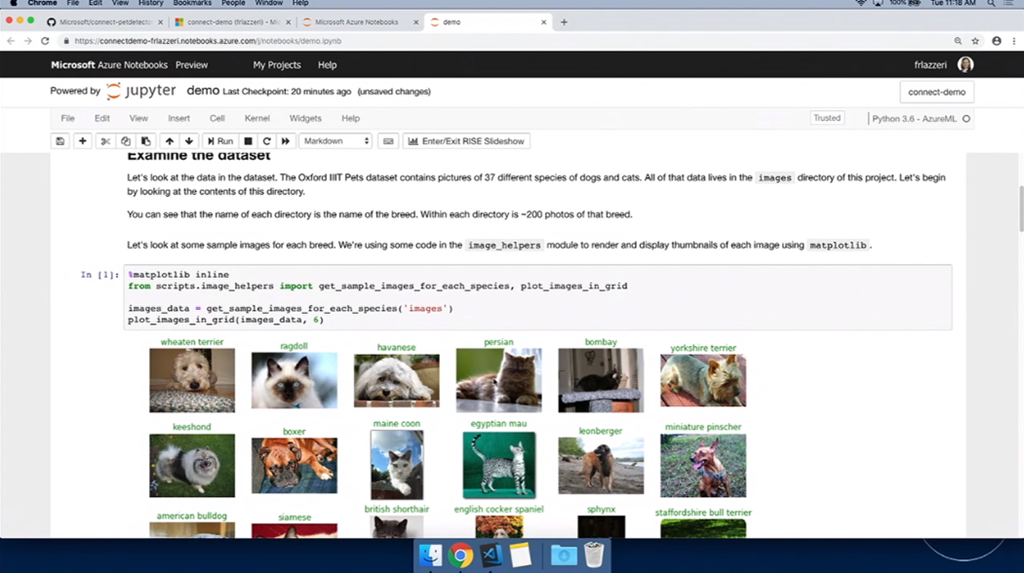Click the Trusted notebook indicator
The width and height of the screenshot is (1024, 573).
click(827, 118)
